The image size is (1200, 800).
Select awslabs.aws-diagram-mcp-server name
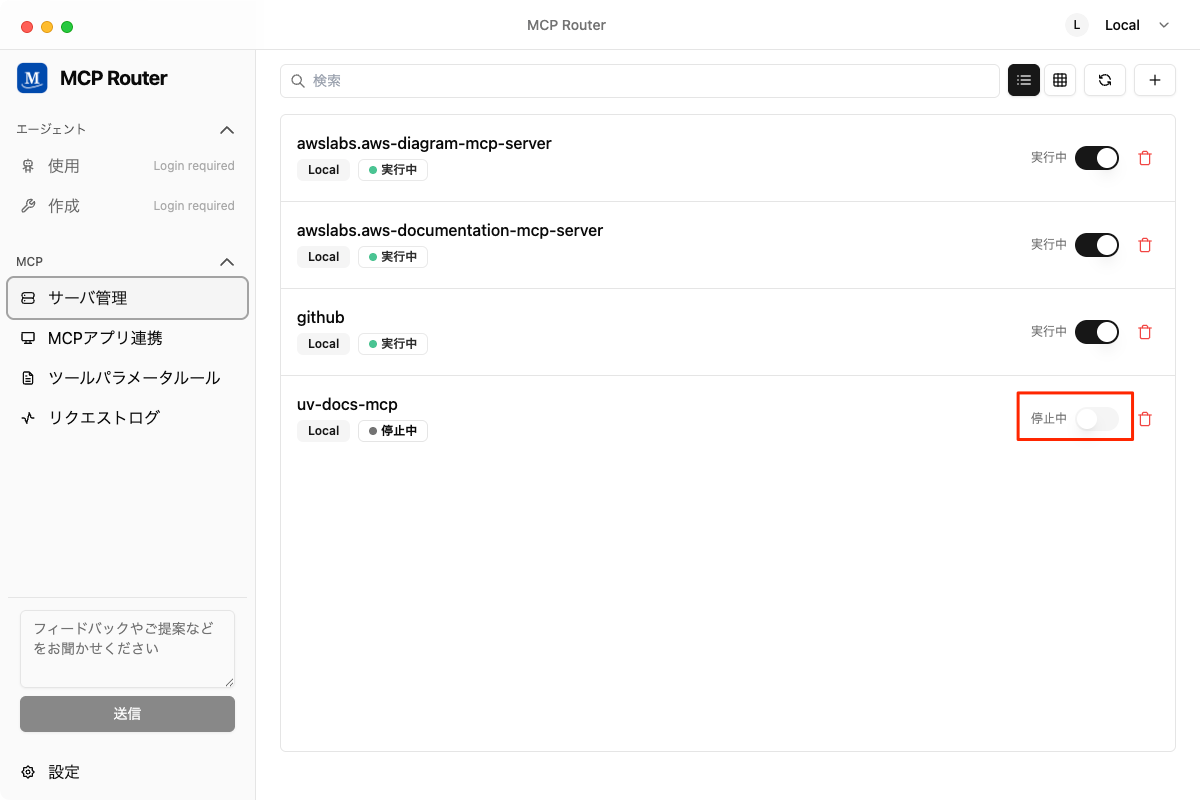pyautogui.click(x=424, y=143)
